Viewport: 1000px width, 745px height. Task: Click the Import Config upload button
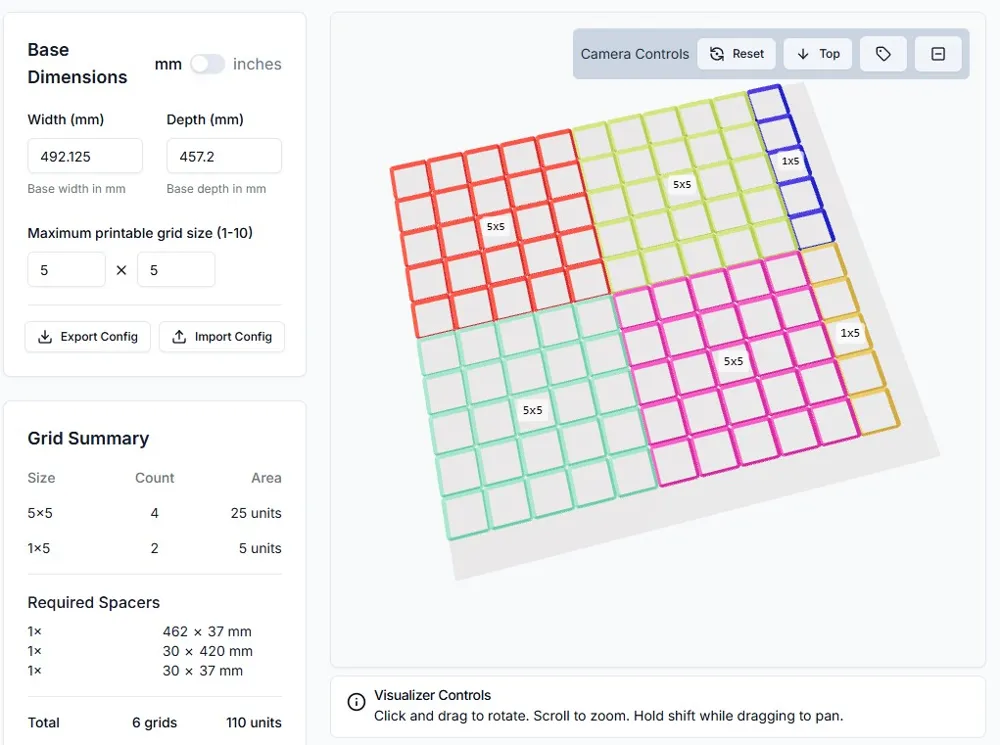[222, 337]
